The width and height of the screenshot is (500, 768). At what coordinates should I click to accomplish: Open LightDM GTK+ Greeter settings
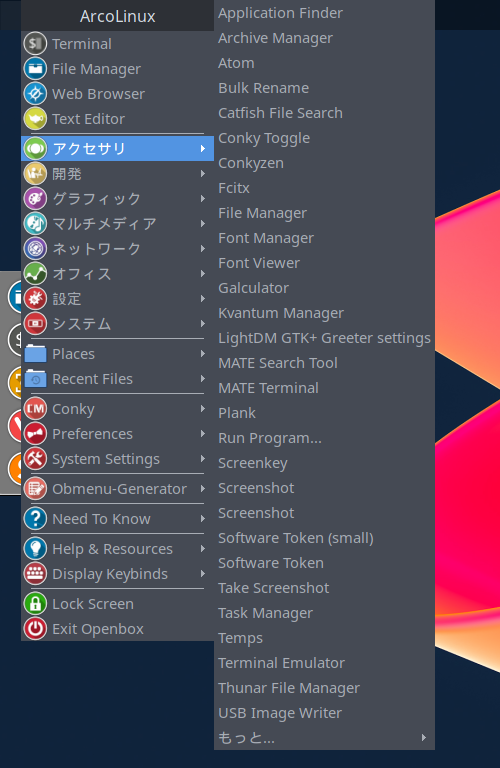324,337
